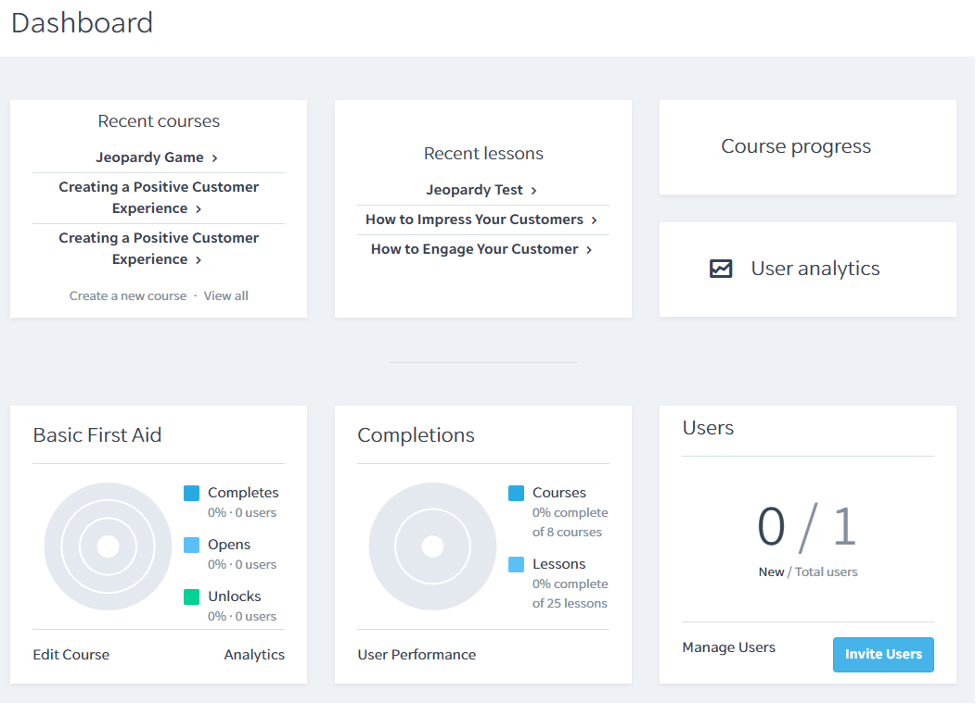Click the User analytics chart icon
The height and width of the screenshot is (704, 977).
click(720, 269)
